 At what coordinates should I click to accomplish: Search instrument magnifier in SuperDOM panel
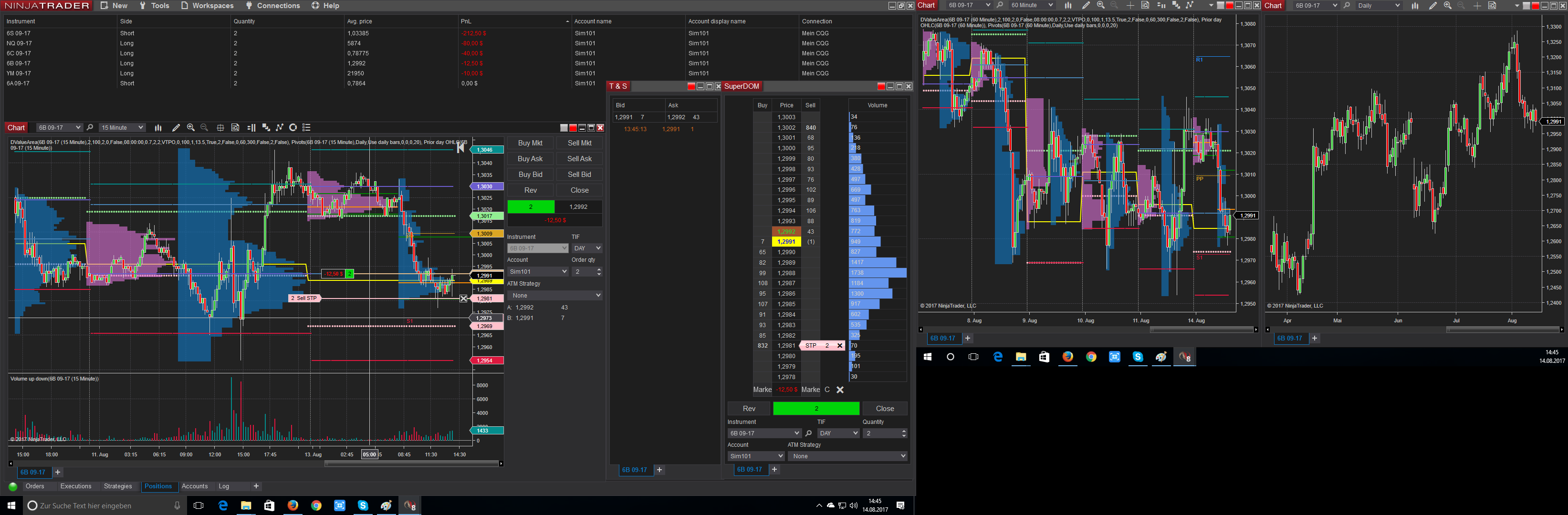pyautogui.click(x=808, y=433)
